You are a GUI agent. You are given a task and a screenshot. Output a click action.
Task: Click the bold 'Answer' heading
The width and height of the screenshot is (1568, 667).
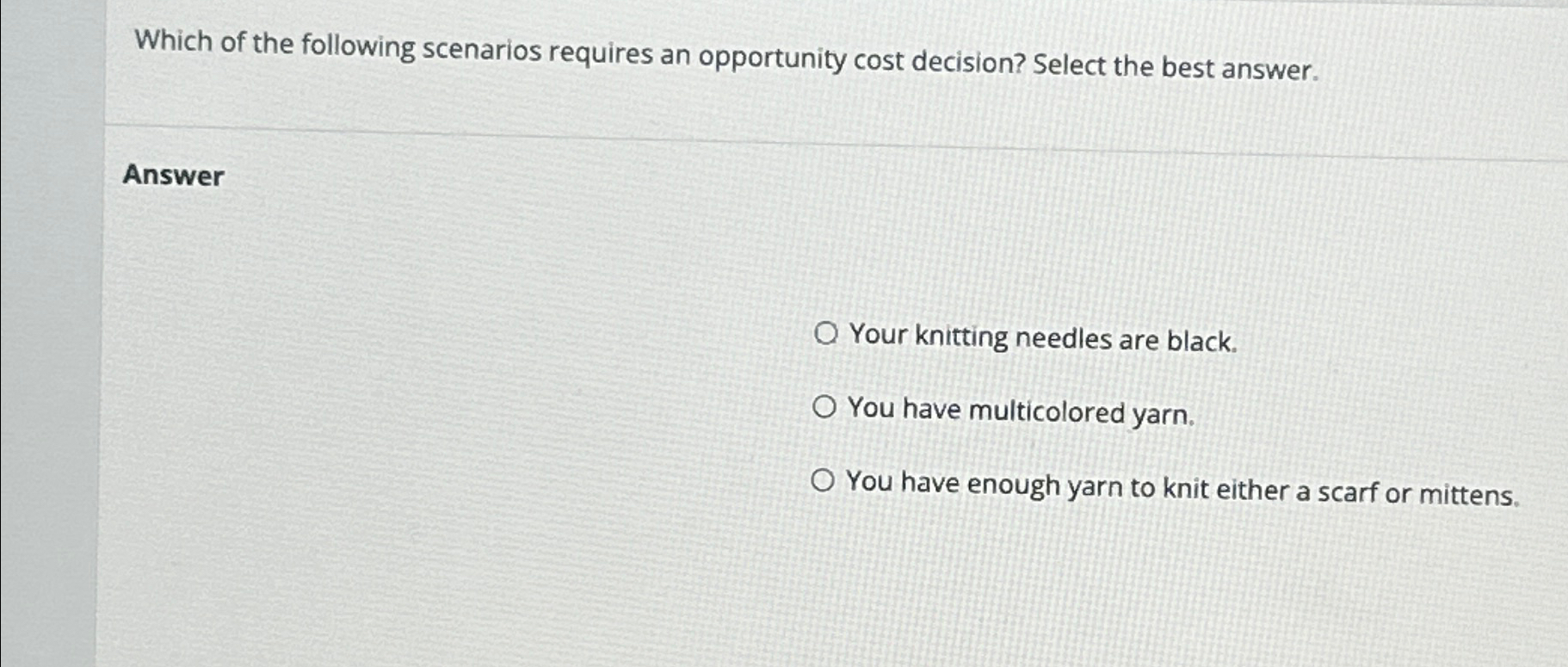point(174,178)
